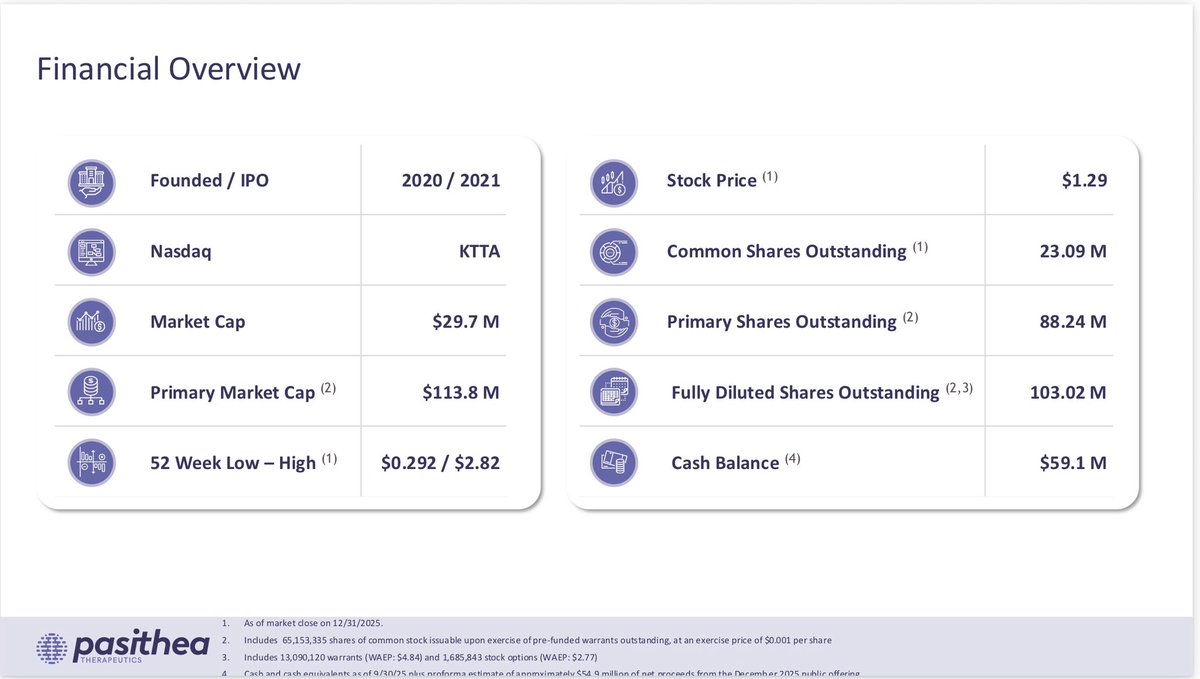Click the Nasdaq monitor icon
The width and height of the screenshot is (1200, 679).
(92, 252)
